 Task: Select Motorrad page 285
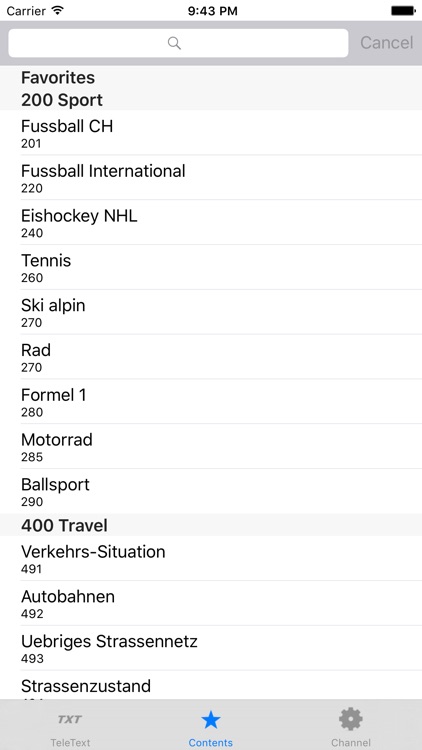[x=211, y=446]
